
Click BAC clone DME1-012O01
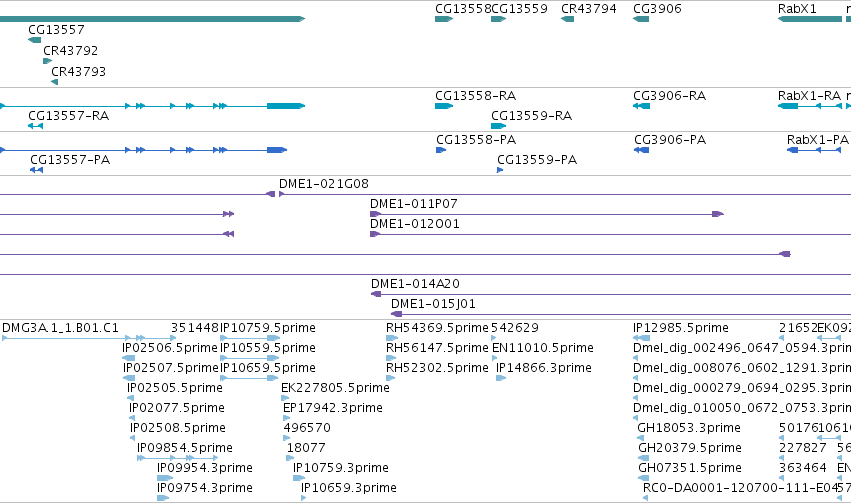pyautogui.click(x=610, y=234)
